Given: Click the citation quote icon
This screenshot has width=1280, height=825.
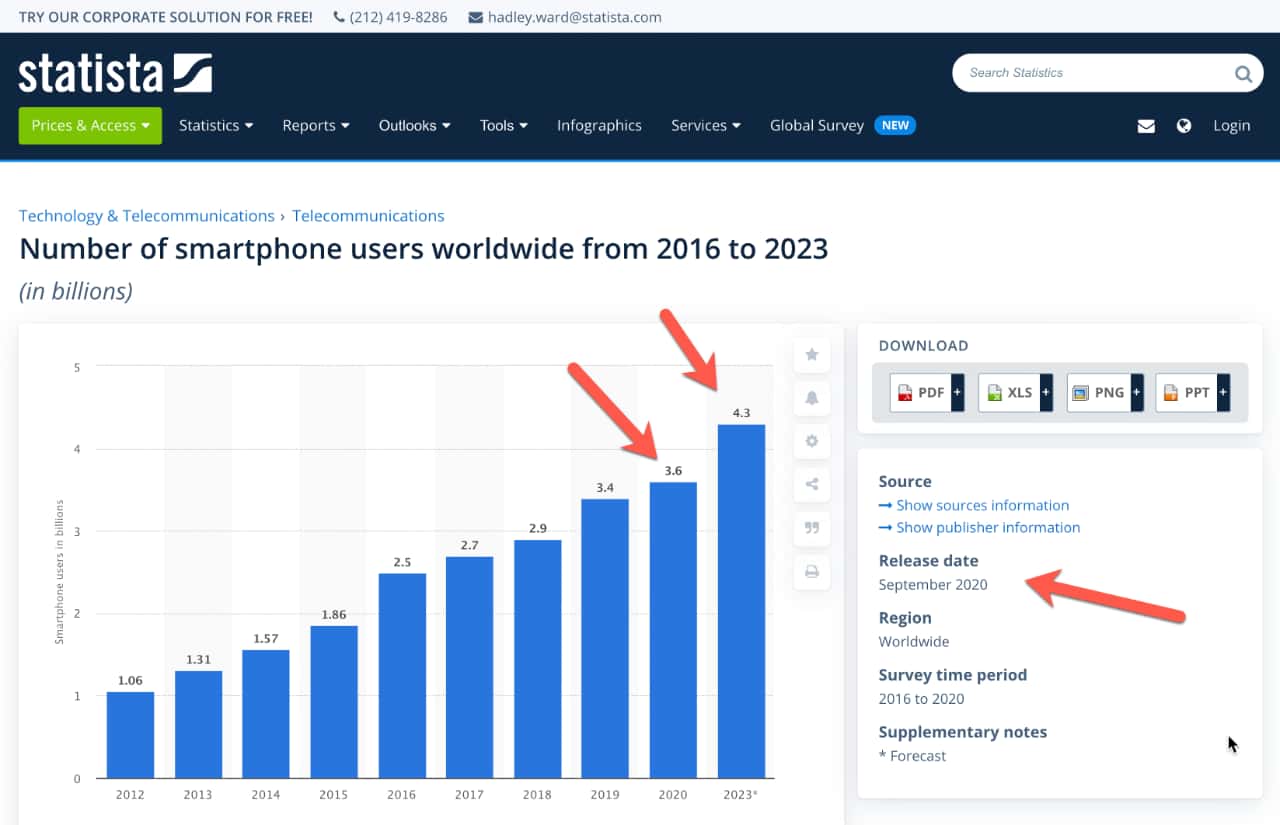Looking at the screenshot, I should click(812, 528).
